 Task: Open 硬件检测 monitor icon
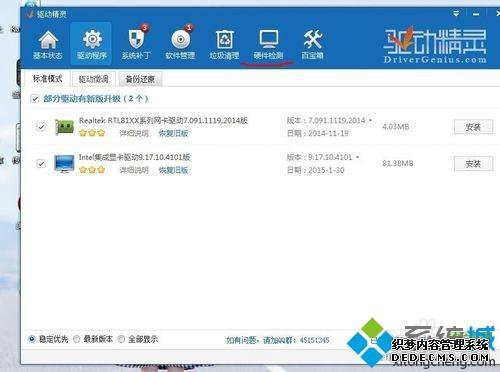[x=269, y=44]
